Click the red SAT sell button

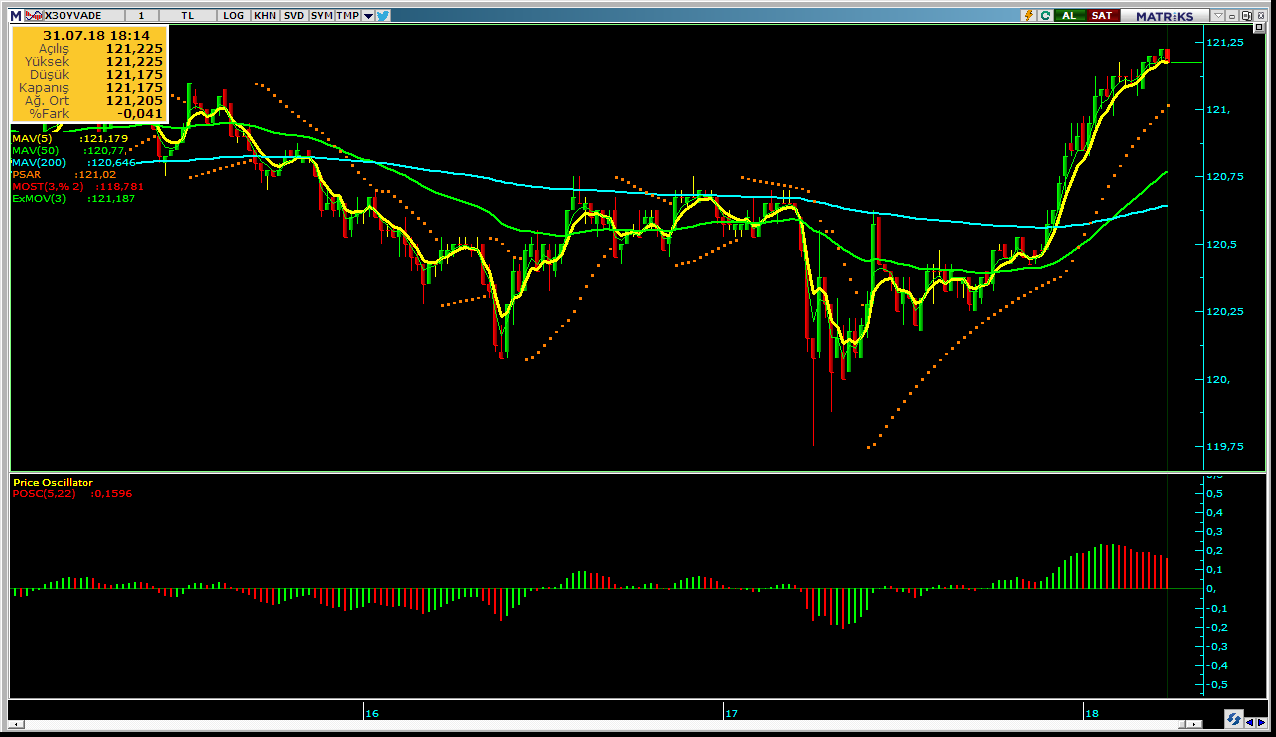(x=1101, y=16)
